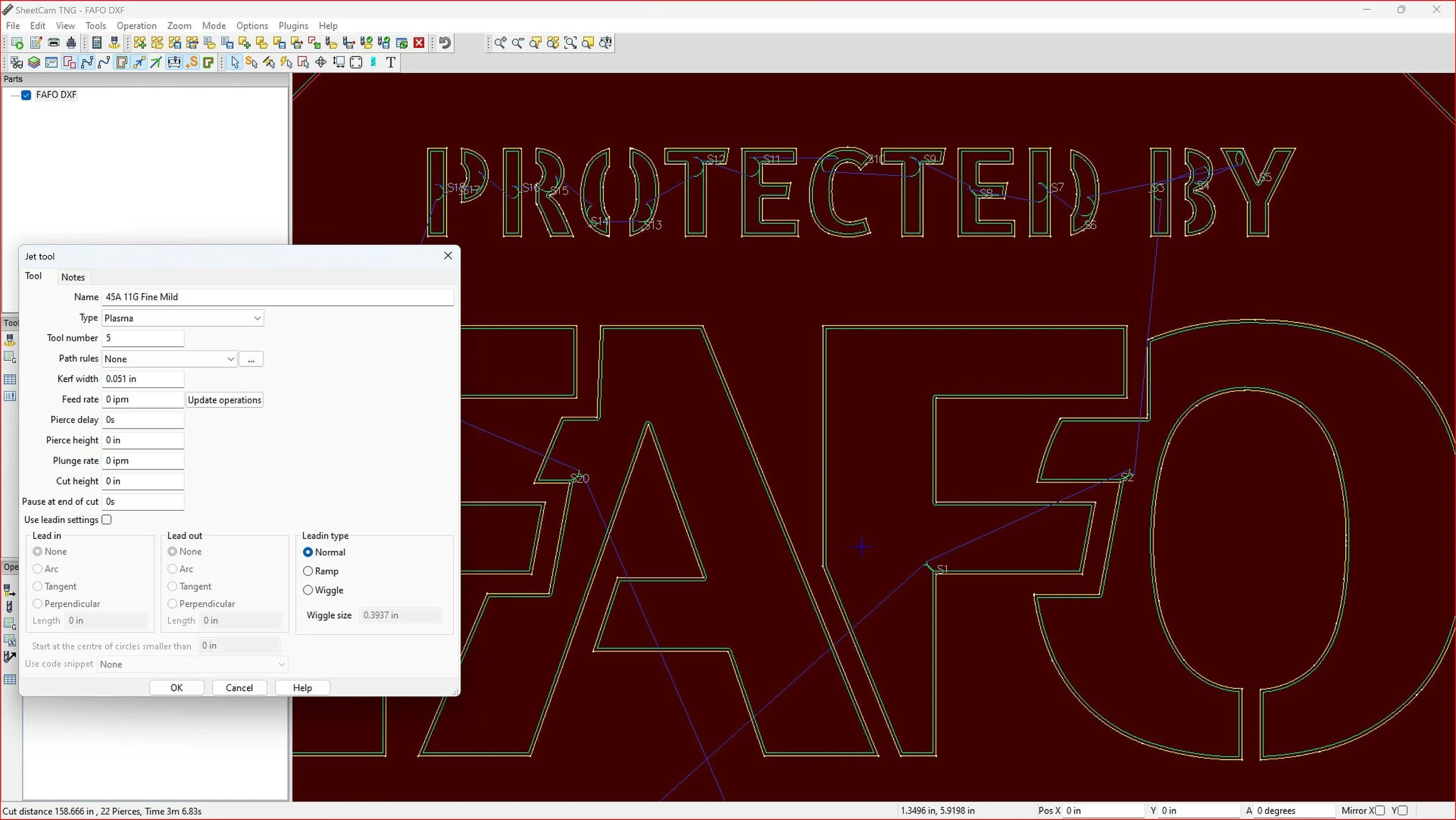The image size is (1456, 820).
Task: Click the A degrees field in status bar
Action: [x=1294, y=811]
